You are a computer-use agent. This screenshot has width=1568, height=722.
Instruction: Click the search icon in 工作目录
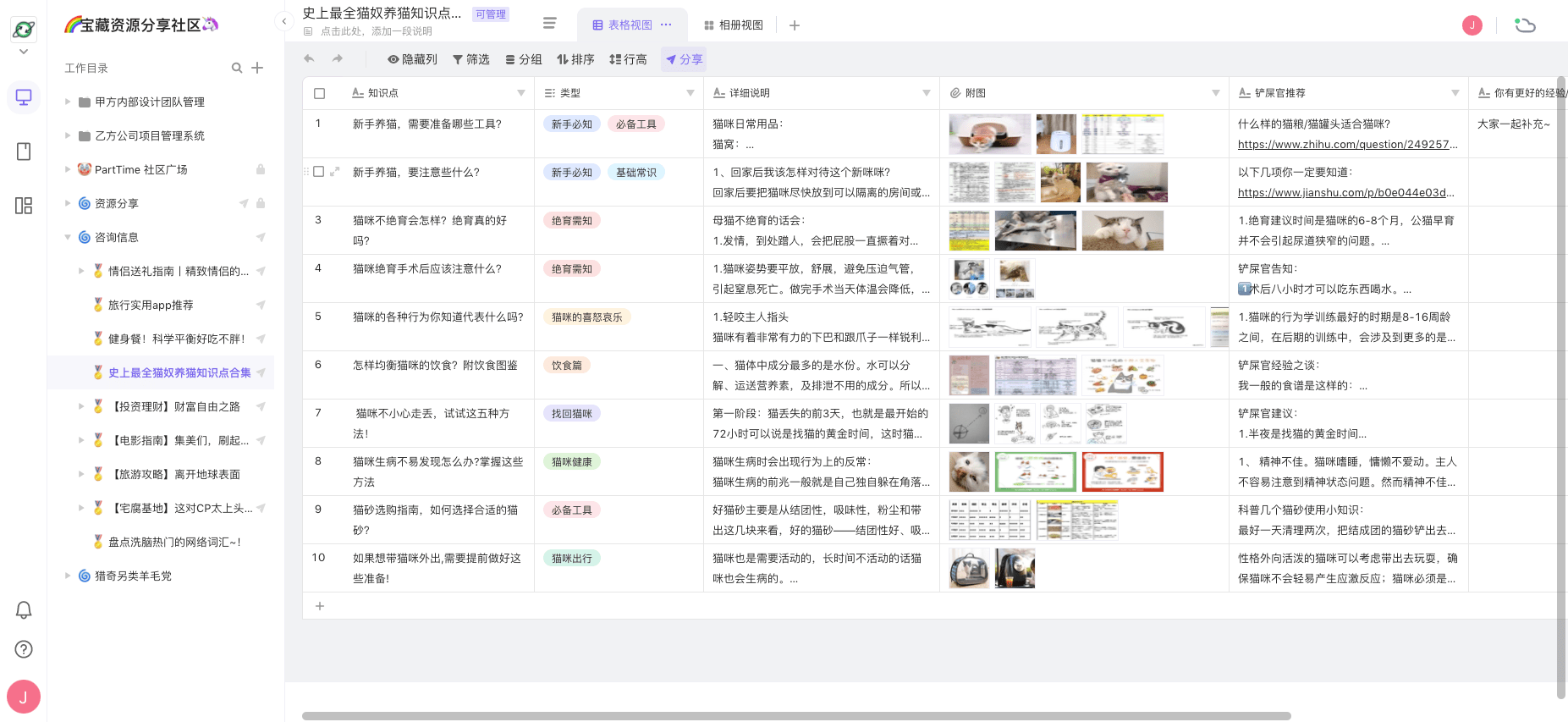[x=237, y=68]
